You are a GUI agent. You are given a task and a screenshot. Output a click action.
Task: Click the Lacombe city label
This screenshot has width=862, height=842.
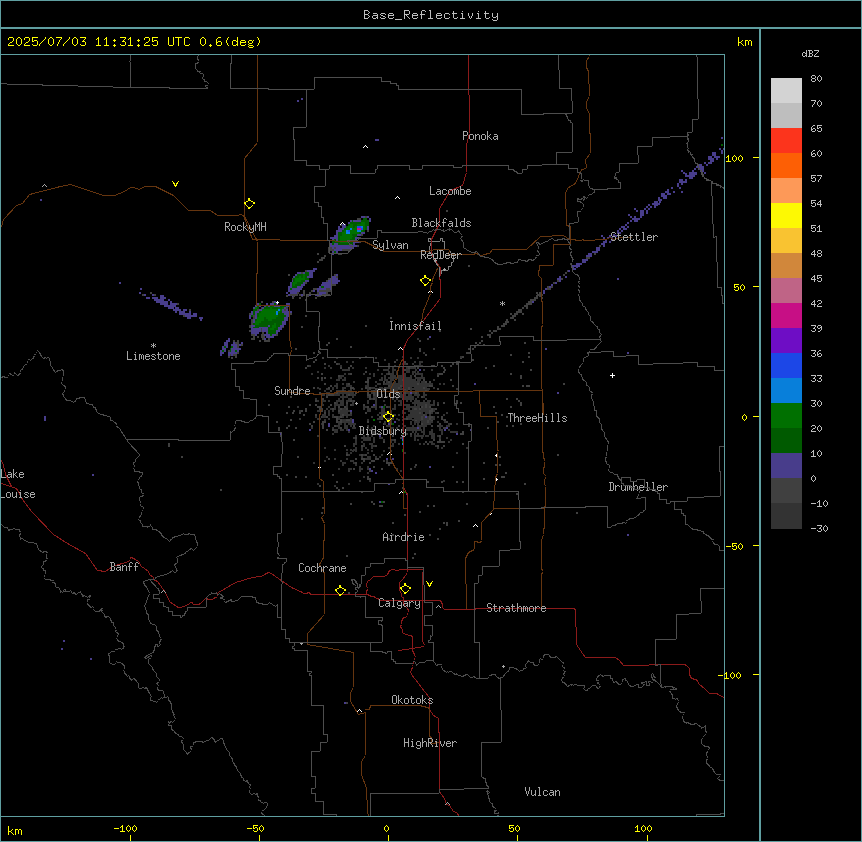pos(450,191)
